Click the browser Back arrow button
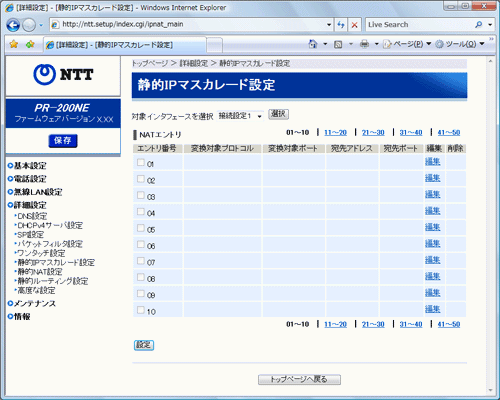Viewport: 500px width, 400px height. tap(13, 25)
